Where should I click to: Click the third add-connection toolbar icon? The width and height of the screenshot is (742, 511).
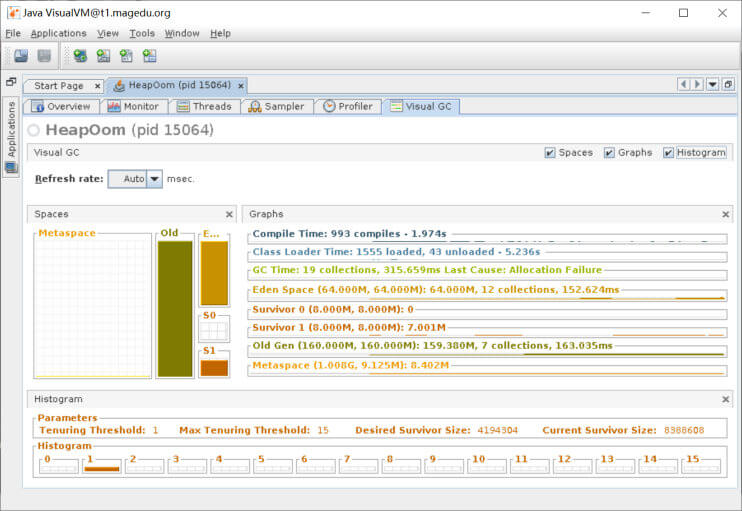126,56
